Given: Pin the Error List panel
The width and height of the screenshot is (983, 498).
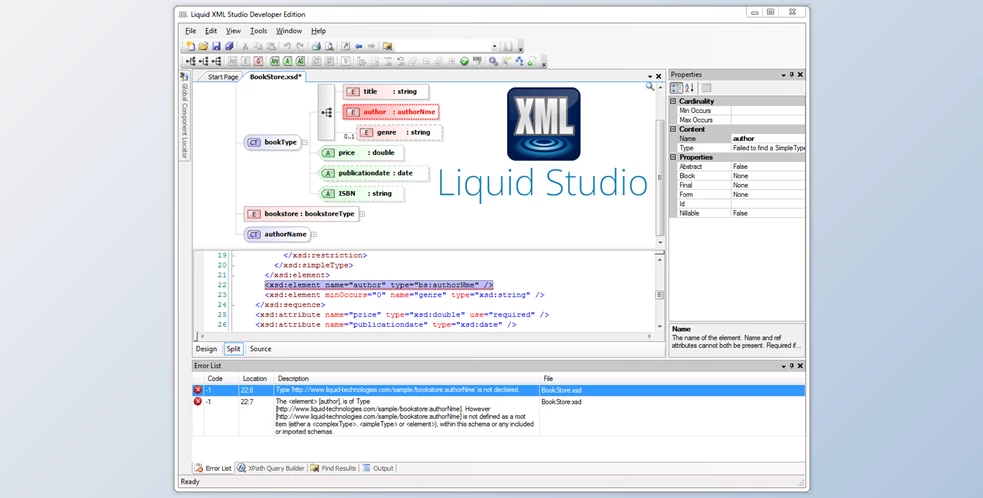Looking at the screenshot, I should [x=792, y=366].
